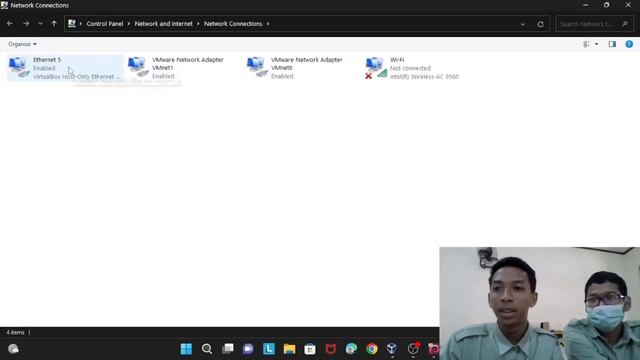Image resolution: width=640 pixels, height=360 pixels.
Task: Click Intel(R) Wireless-AC 9560 text
Action: tap(424, 77)
